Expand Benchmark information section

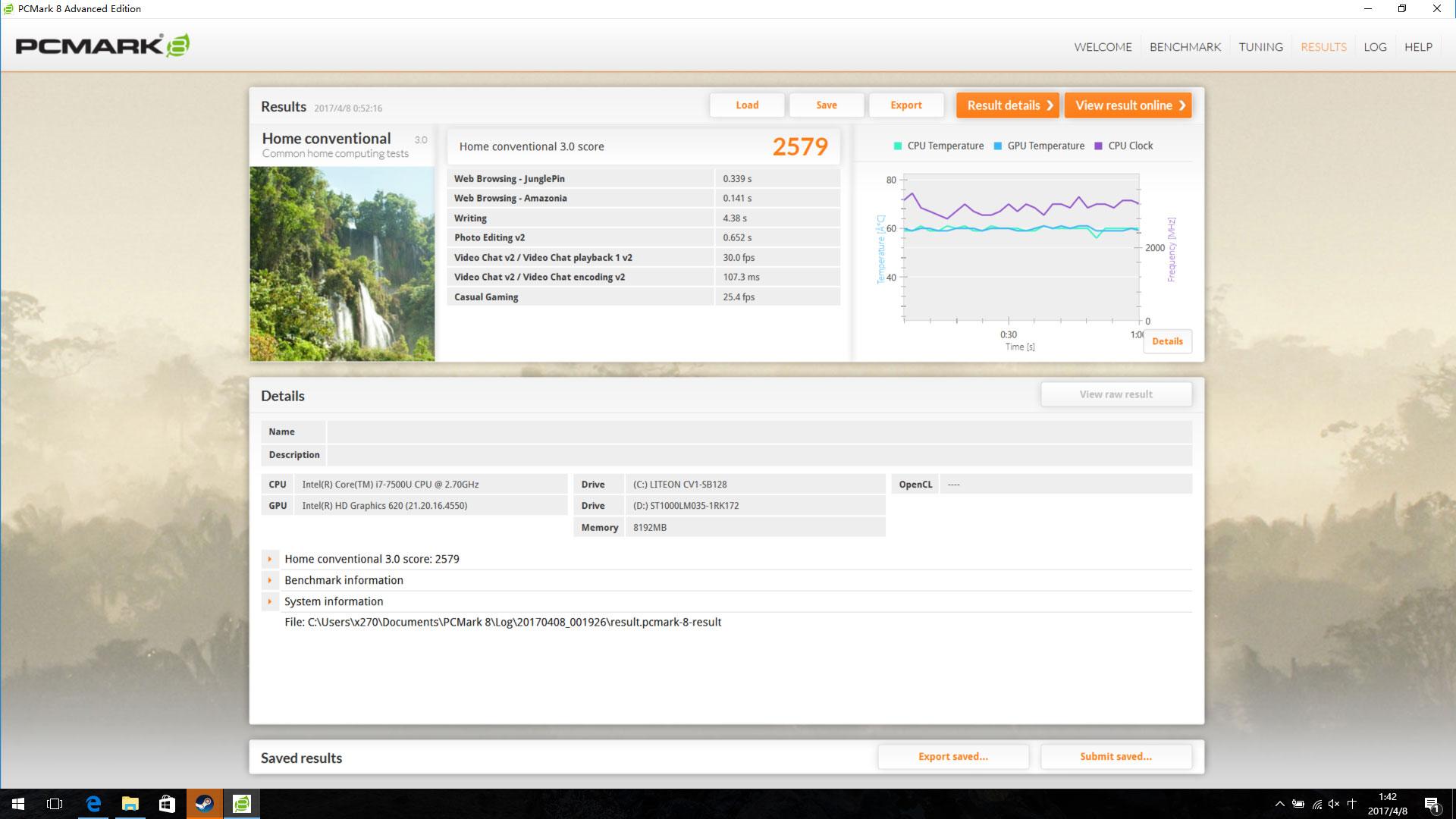(269, 580)
